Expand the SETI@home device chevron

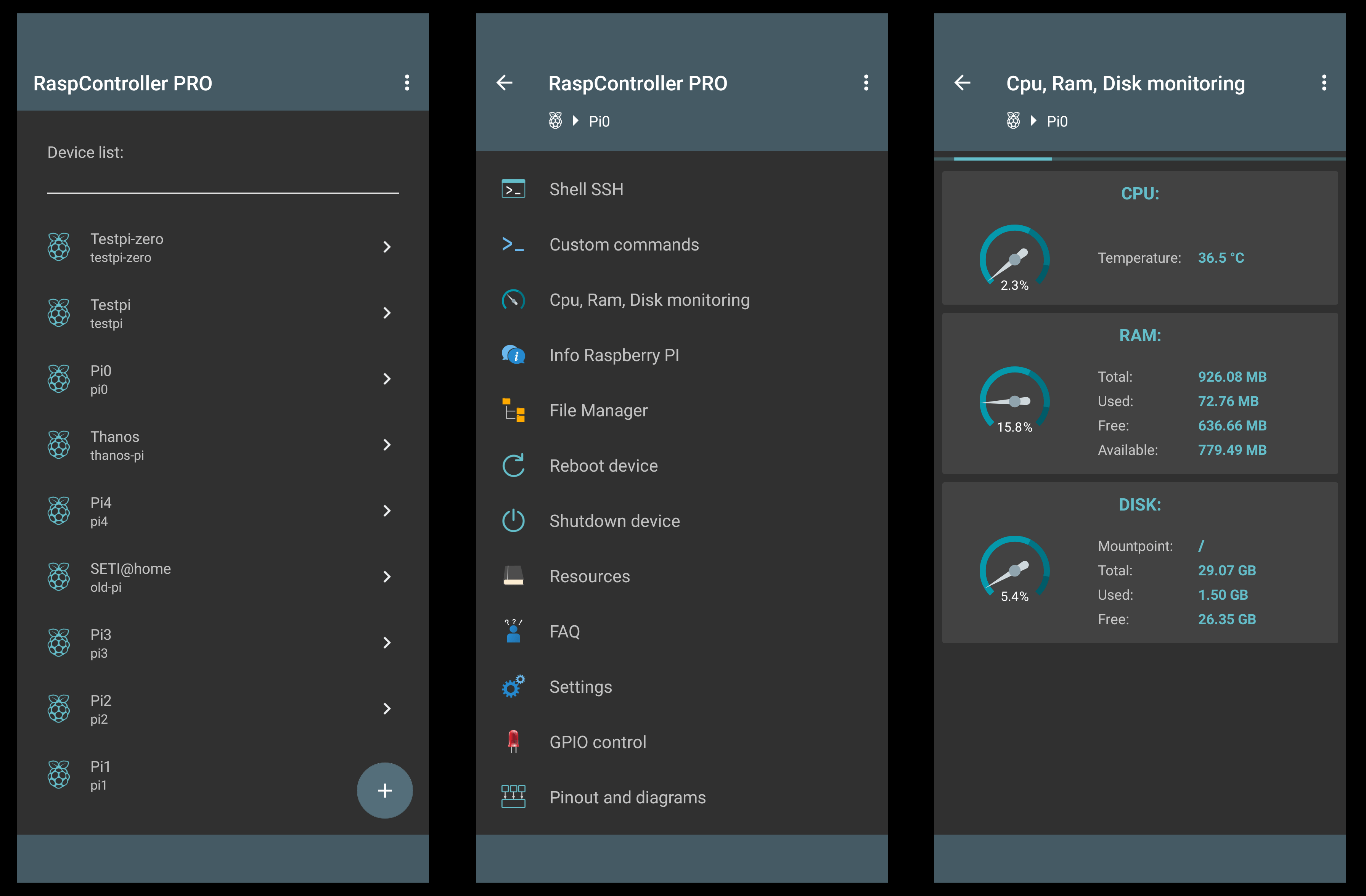pos(387,577)
